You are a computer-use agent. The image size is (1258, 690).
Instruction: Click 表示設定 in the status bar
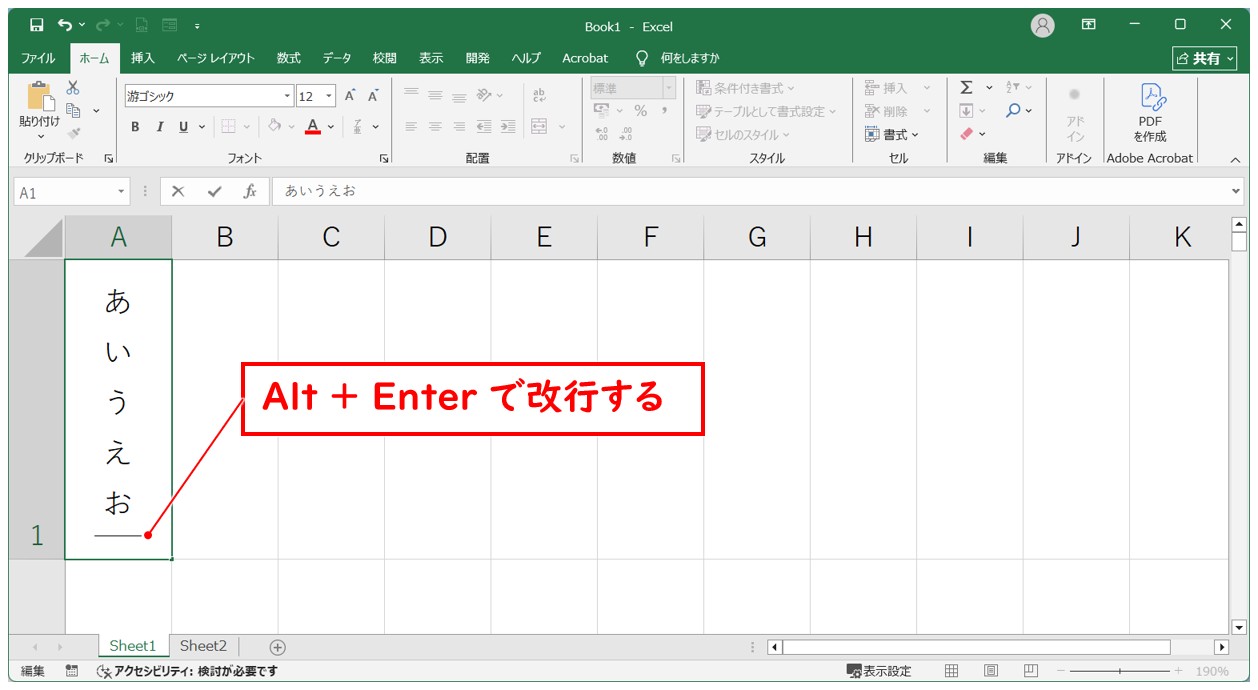click(x=879, y=671)
